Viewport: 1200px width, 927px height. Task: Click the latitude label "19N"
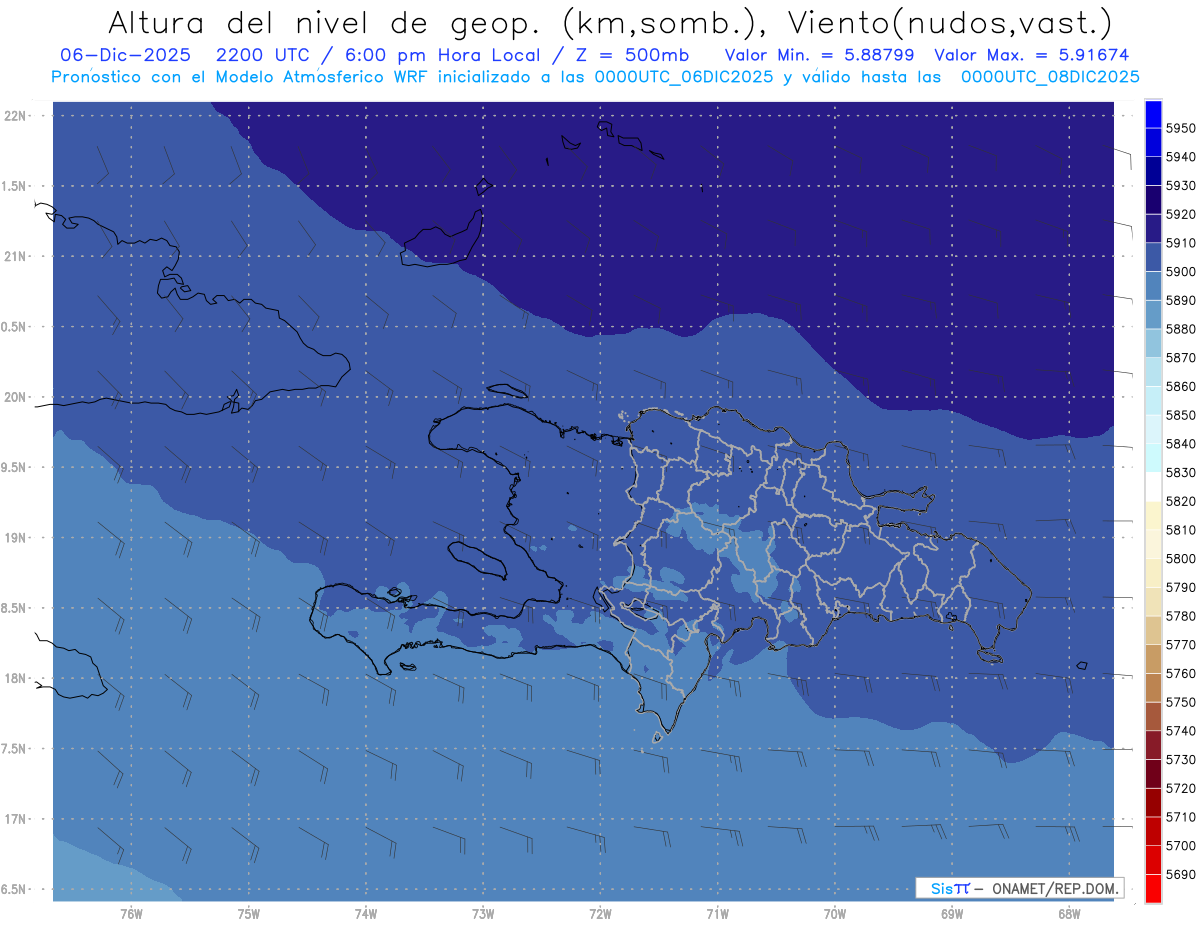click(15, 538)
